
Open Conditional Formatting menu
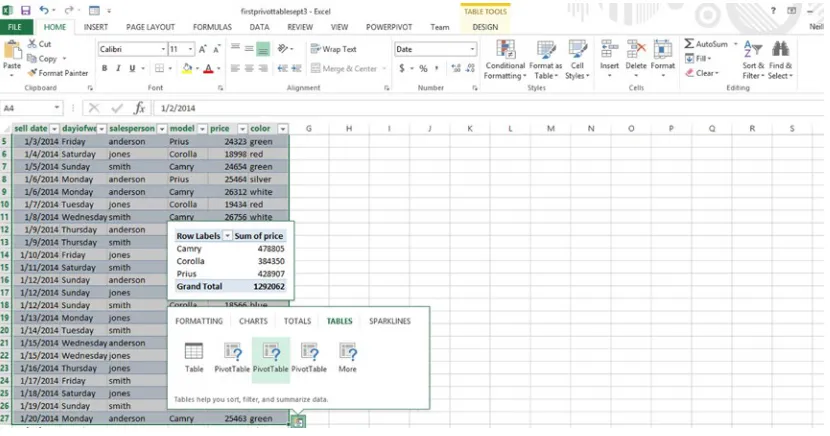505,60
